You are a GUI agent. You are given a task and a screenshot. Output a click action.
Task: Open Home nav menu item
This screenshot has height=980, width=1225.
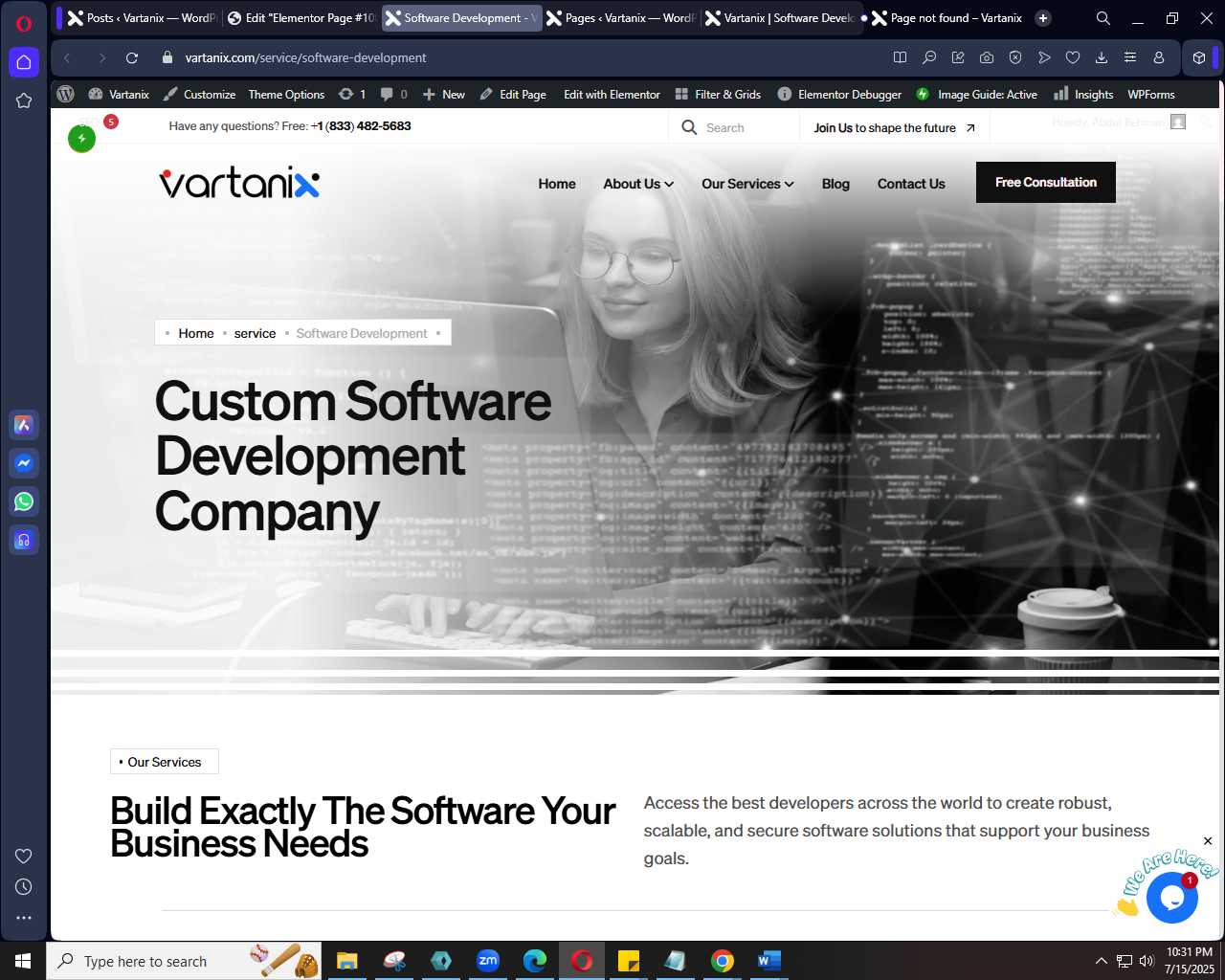(x=557, y=184)
